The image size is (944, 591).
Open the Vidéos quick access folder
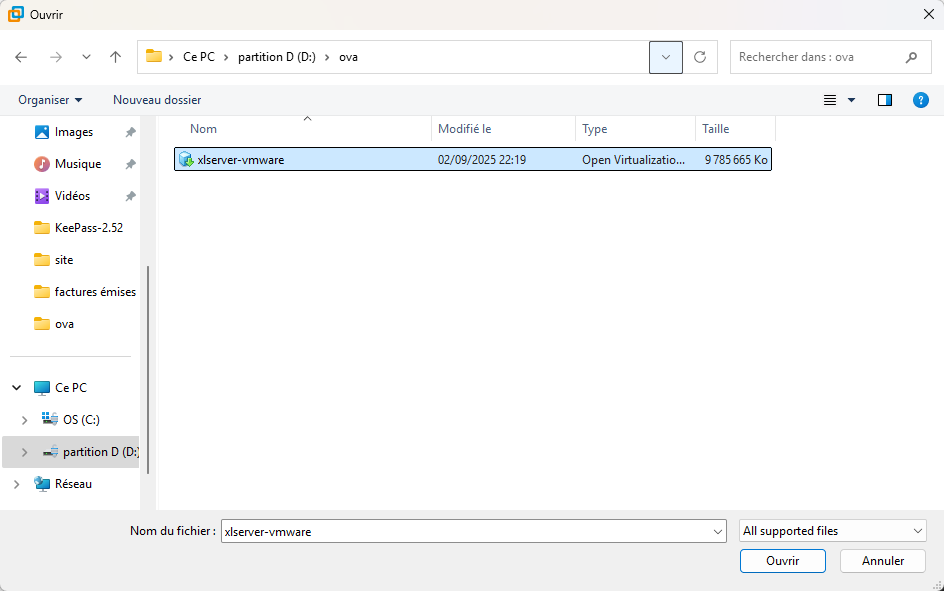tap(72, 196)
